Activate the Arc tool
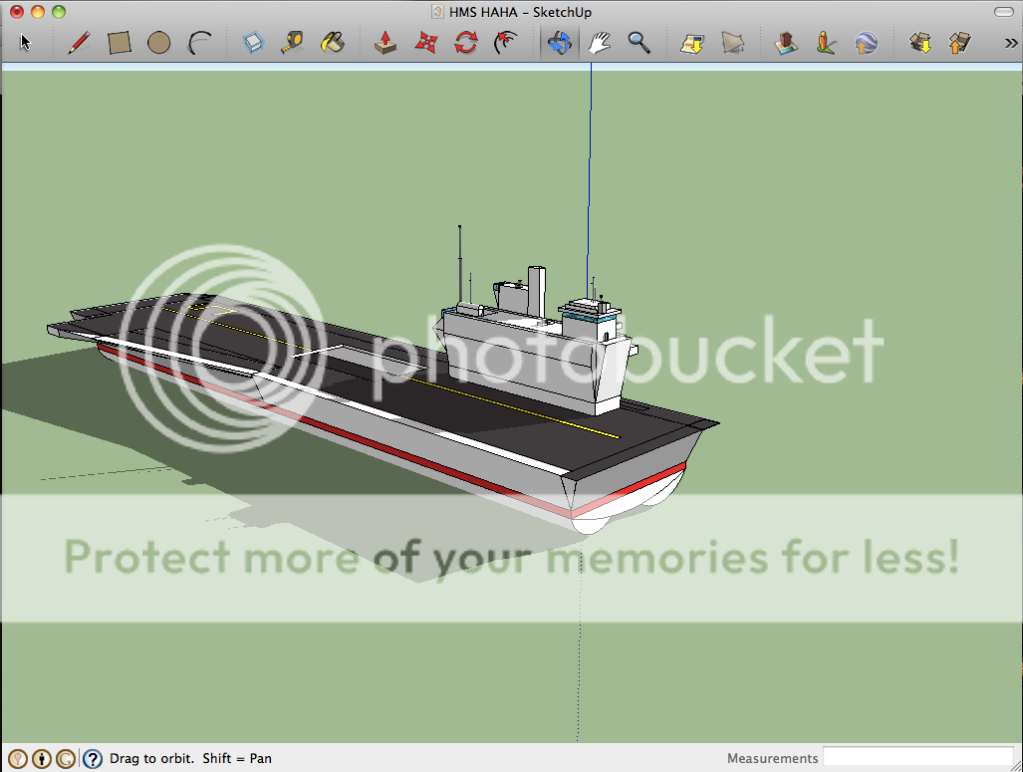This screenshot has width=1023, height=772. (200, 42)
